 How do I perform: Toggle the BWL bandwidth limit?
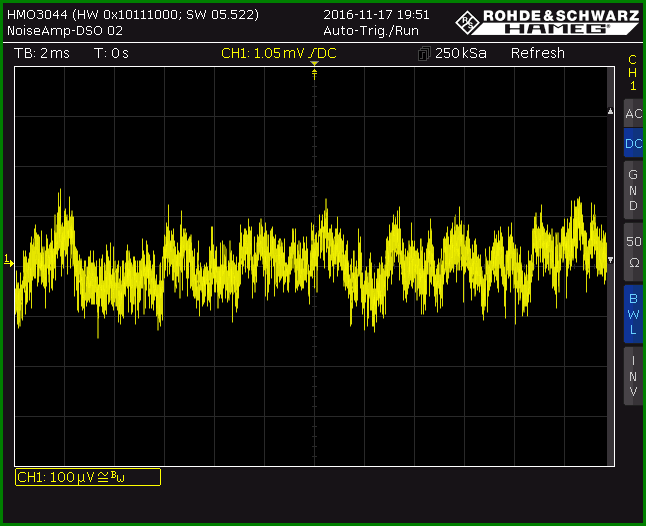pyautogui.click(x=634, y=313)
